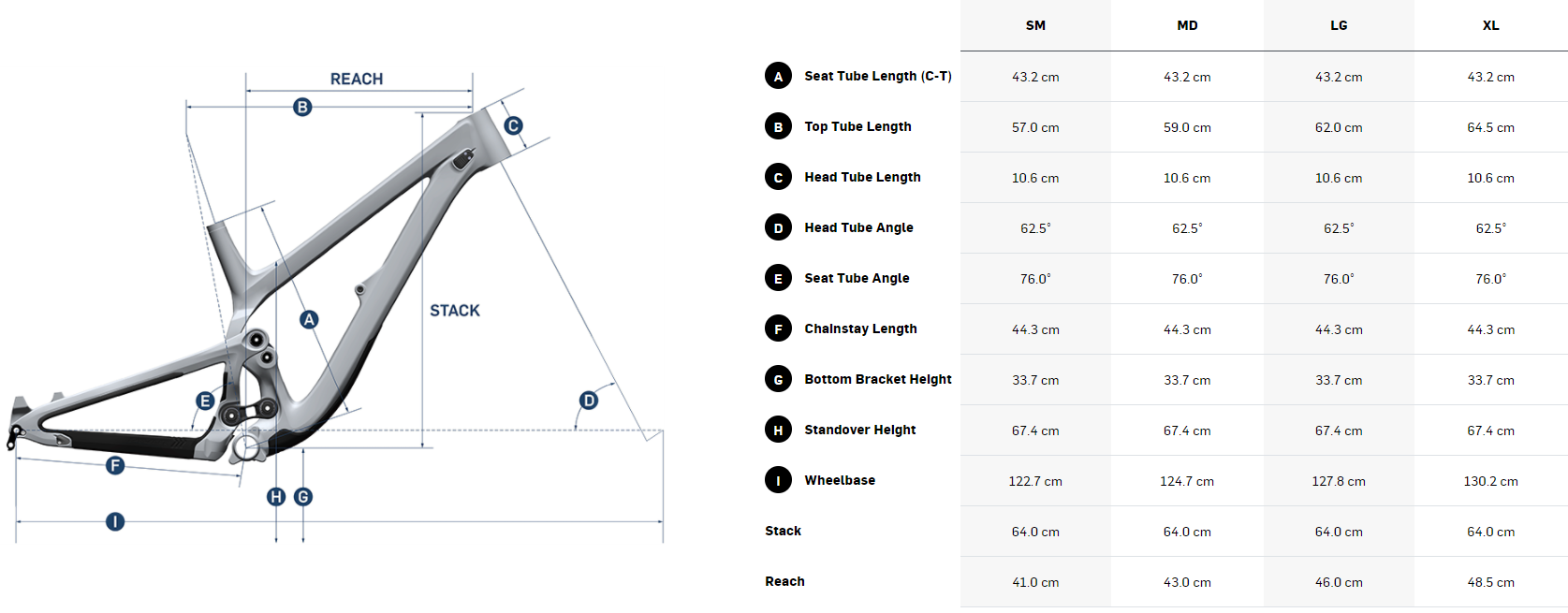Click the LG Wheelbase value 127.8 cm
Image resolution: width=1568 pixels, height=613 pixels.
(1339, 481)
